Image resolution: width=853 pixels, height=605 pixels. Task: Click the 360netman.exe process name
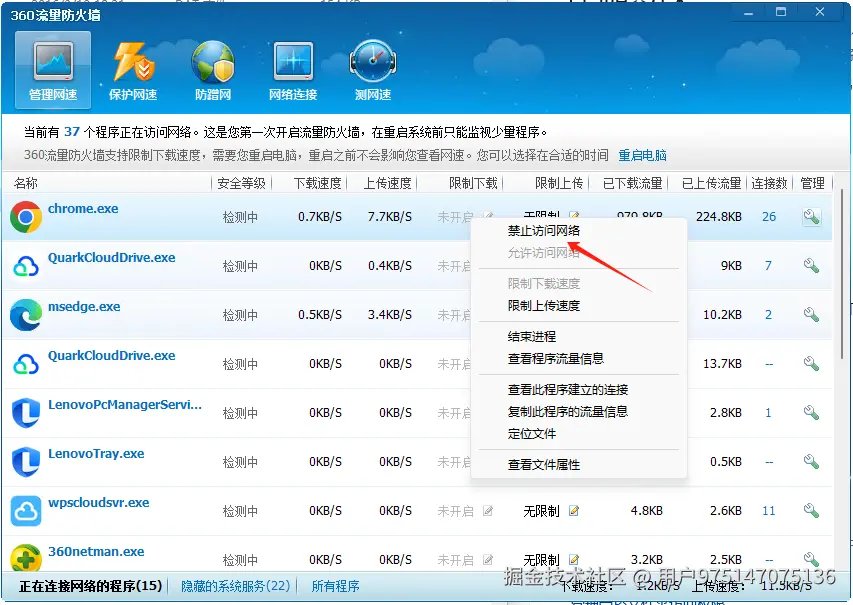96,552
